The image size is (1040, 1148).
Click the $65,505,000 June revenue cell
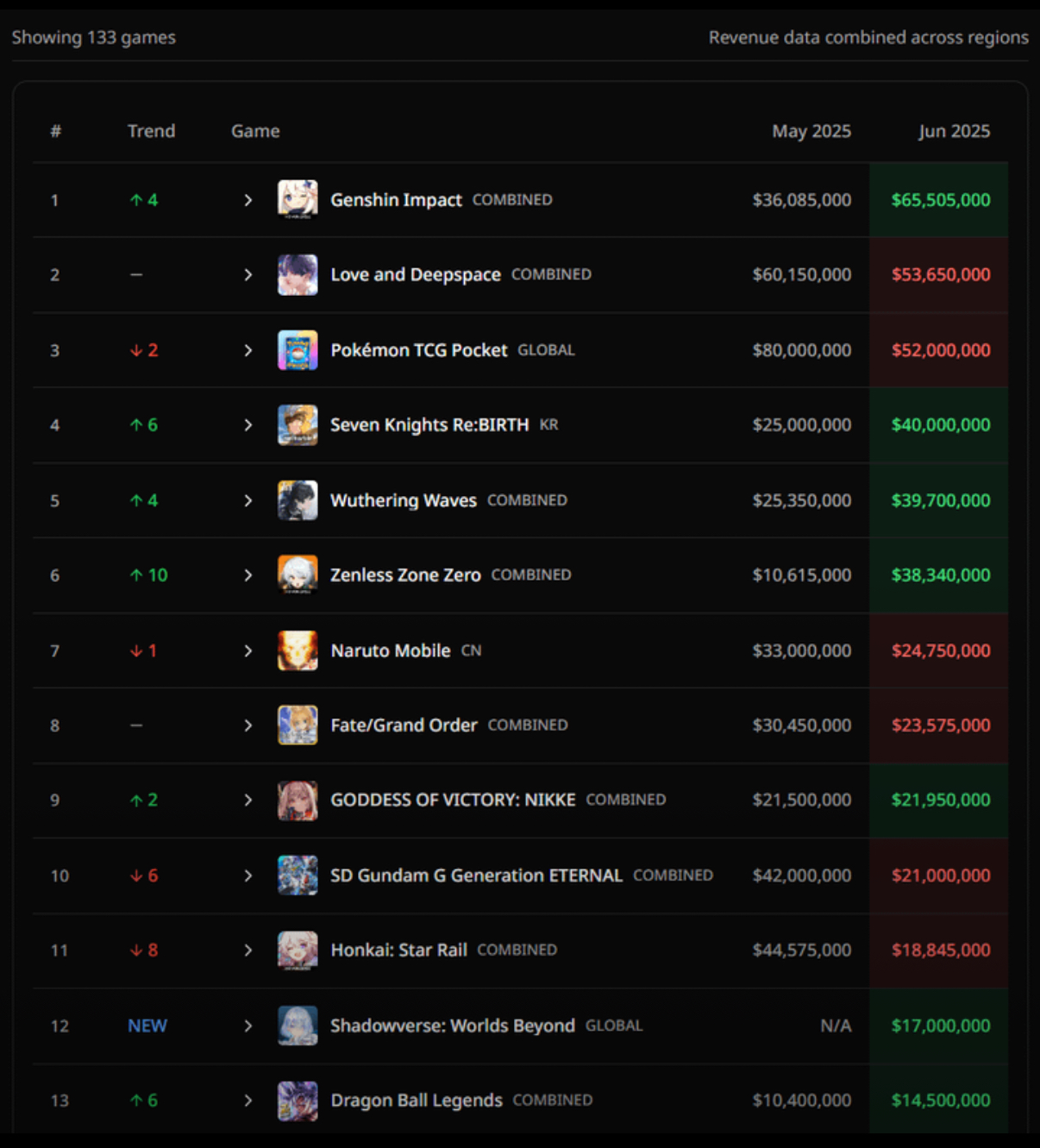coord(941,200)
